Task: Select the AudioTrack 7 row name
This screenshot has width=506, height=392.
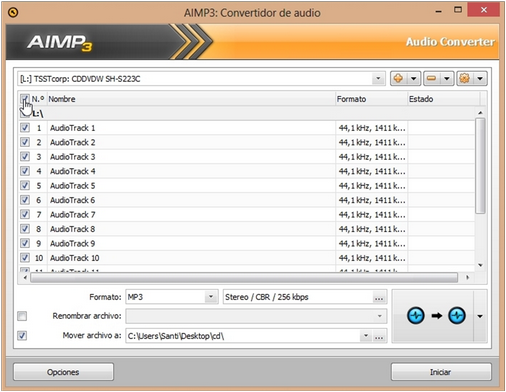Action: (73, 215)
